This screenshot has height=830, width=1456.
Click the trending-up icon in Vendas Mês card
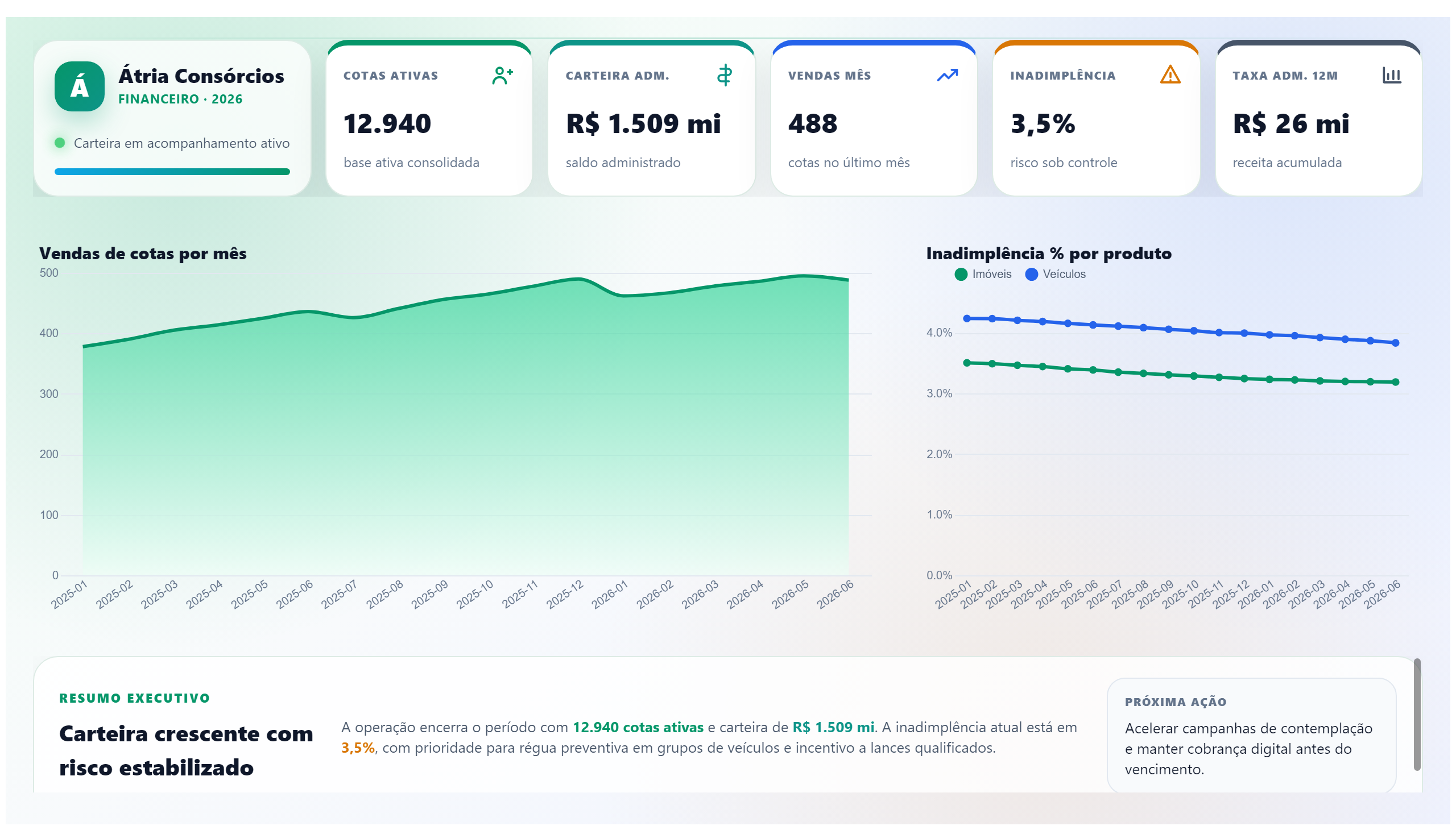948,75
